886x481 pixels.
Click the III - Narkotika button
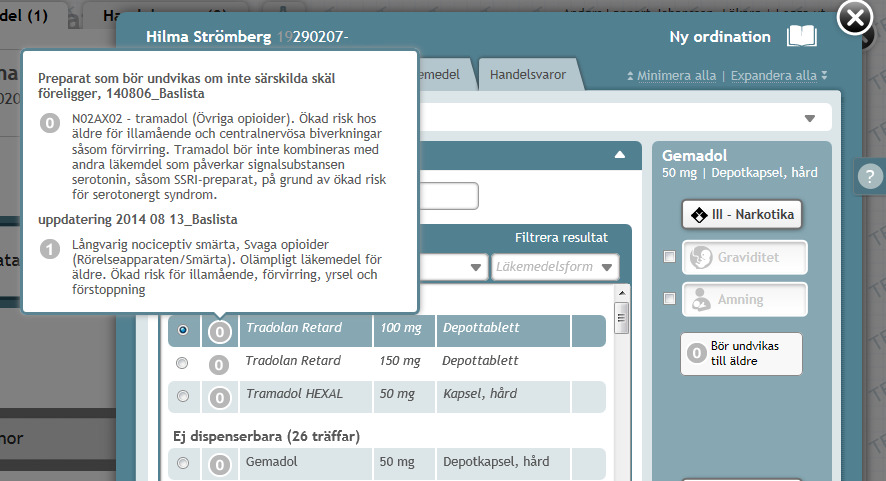click(x=742, y=215)
